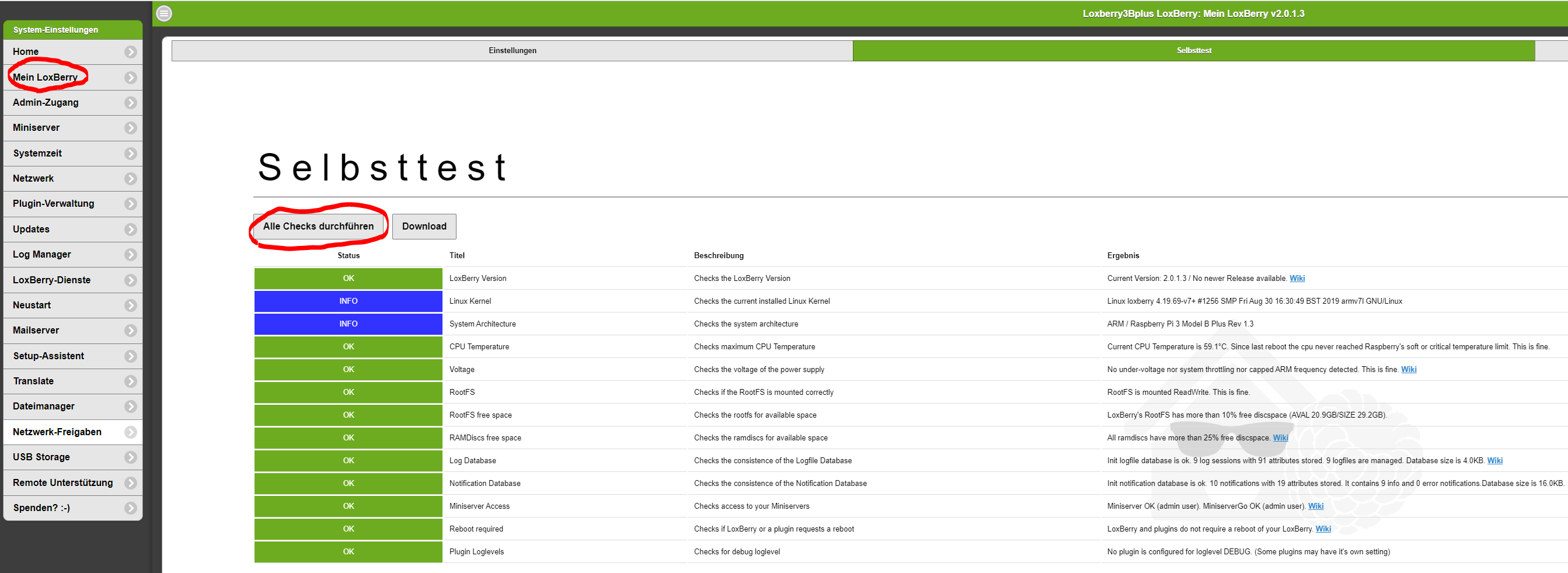Click the arrow icon beside Admin-Zugang
Image resolution: width=1568 pixels, height=573 pixels.
[130, 103]
